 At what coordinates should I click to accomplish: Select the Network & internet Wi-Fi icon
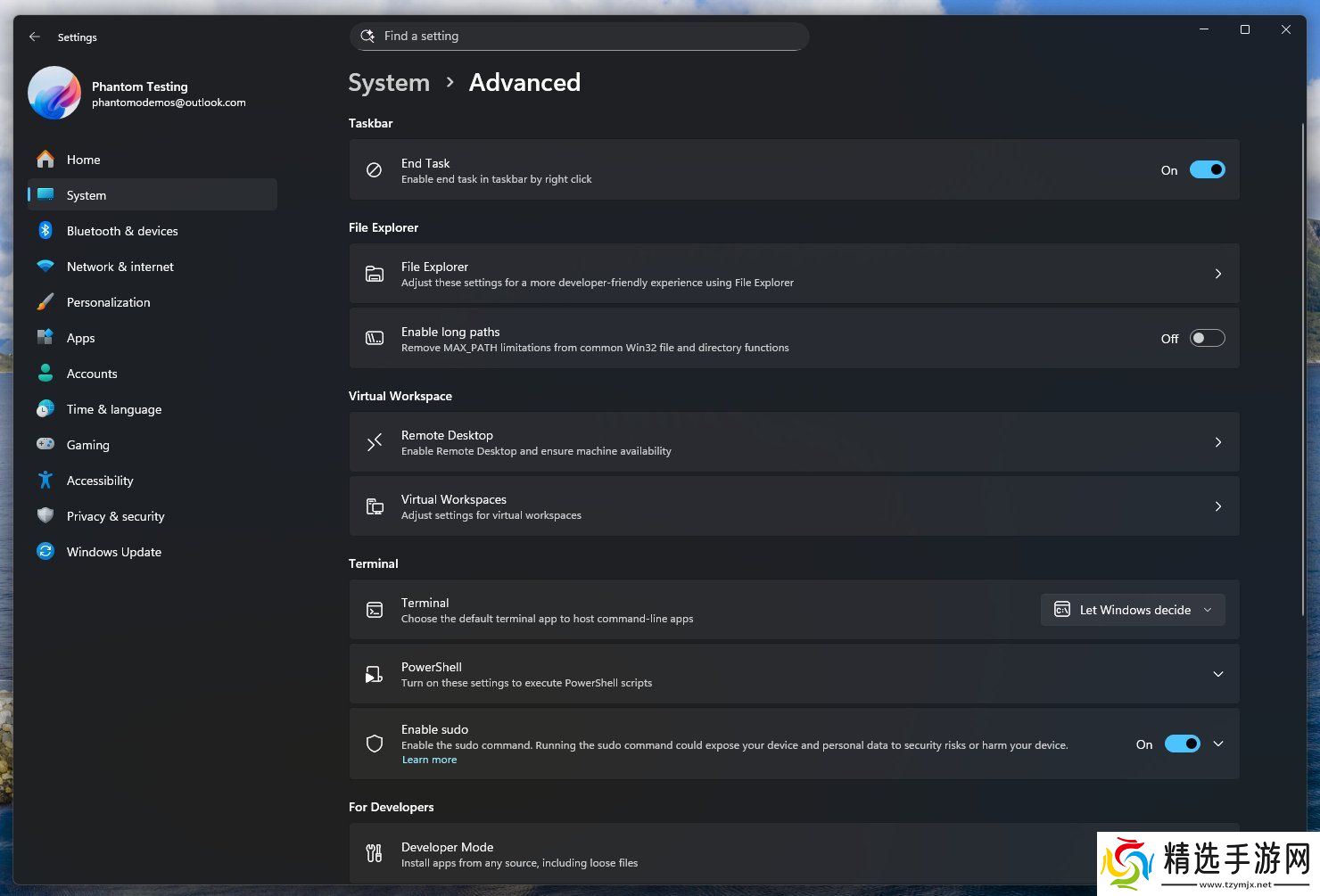45,267
